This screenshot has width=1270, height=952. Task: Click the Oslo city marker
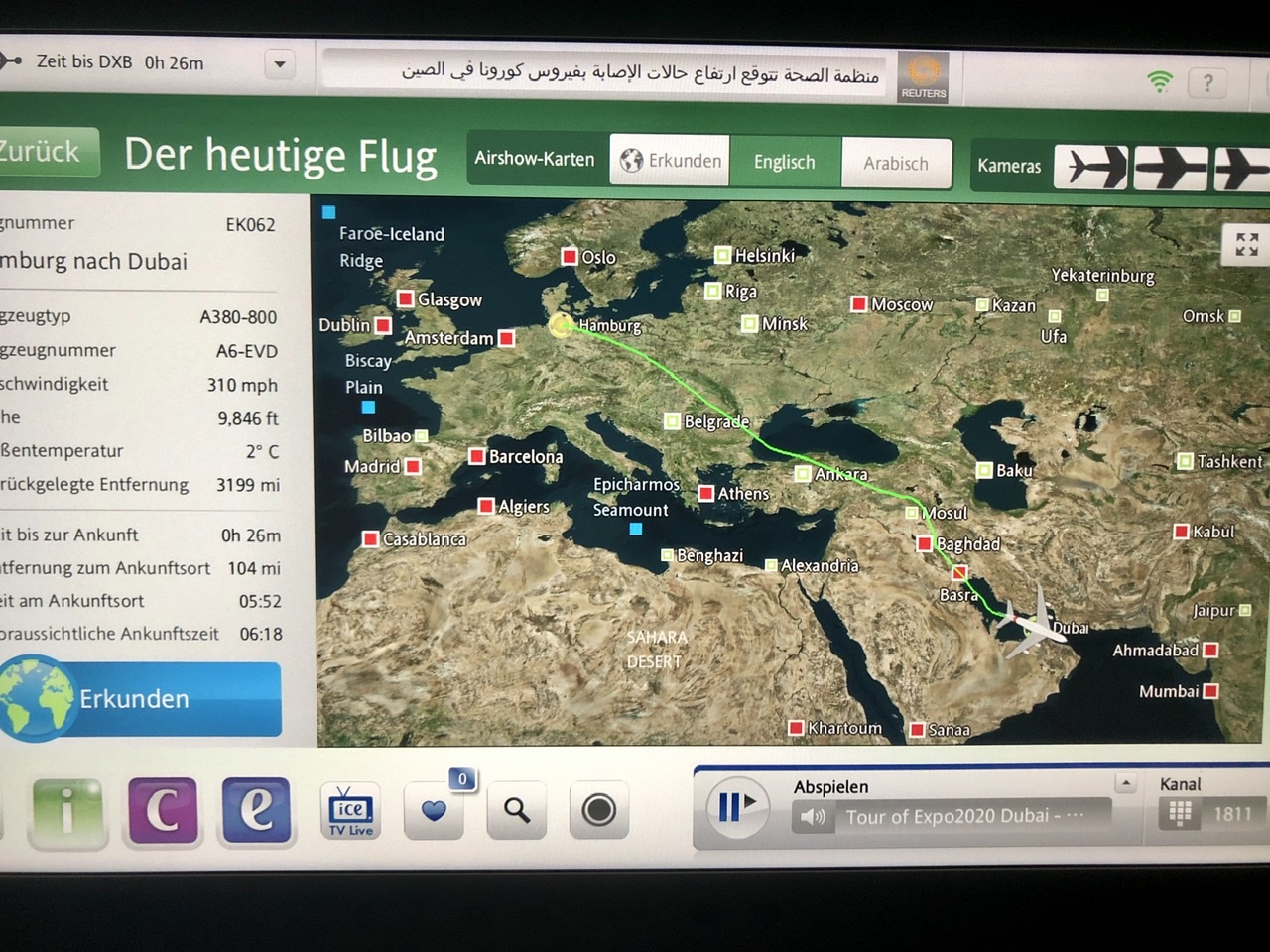[570, 257]
